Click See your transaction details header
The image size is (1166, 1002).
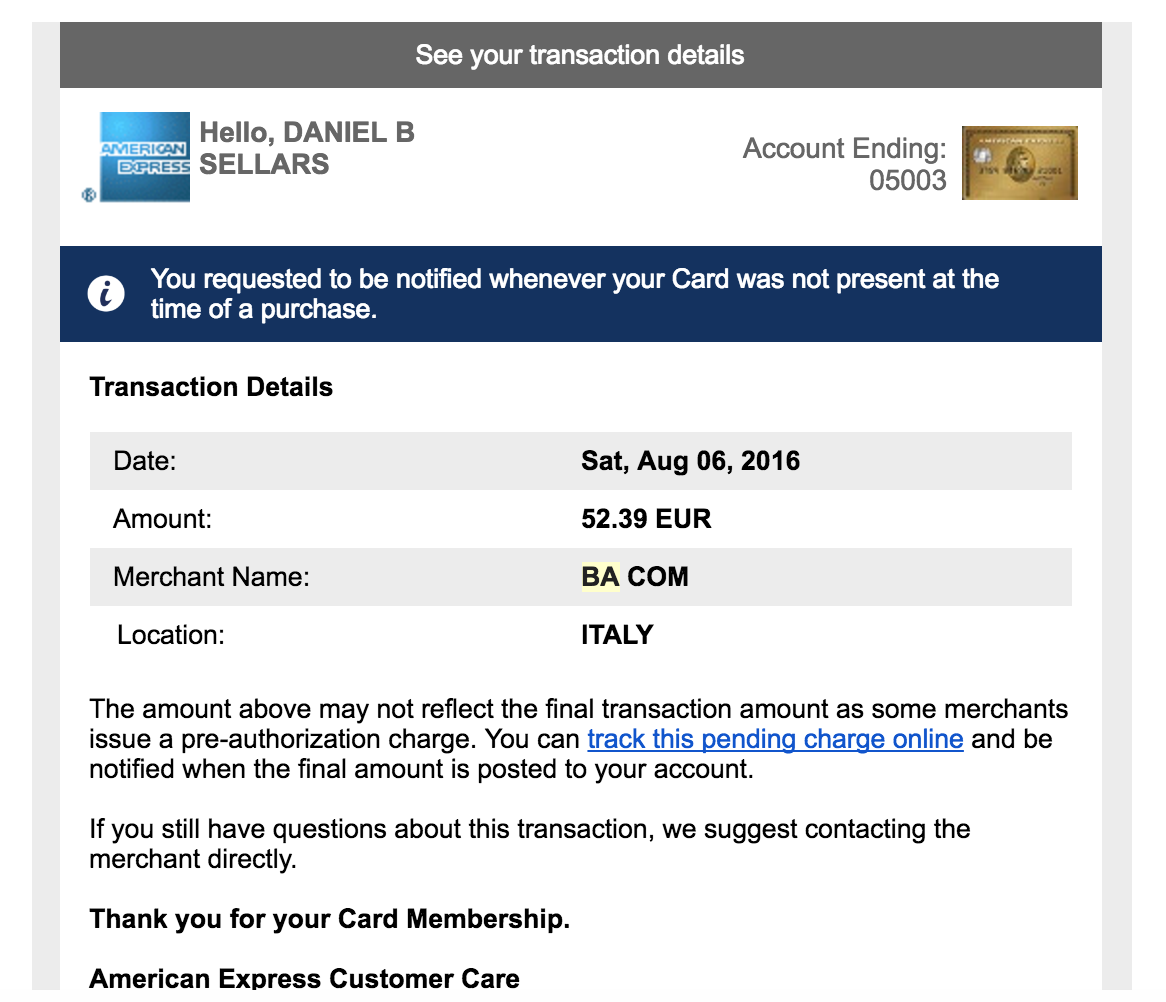(580, 55)
